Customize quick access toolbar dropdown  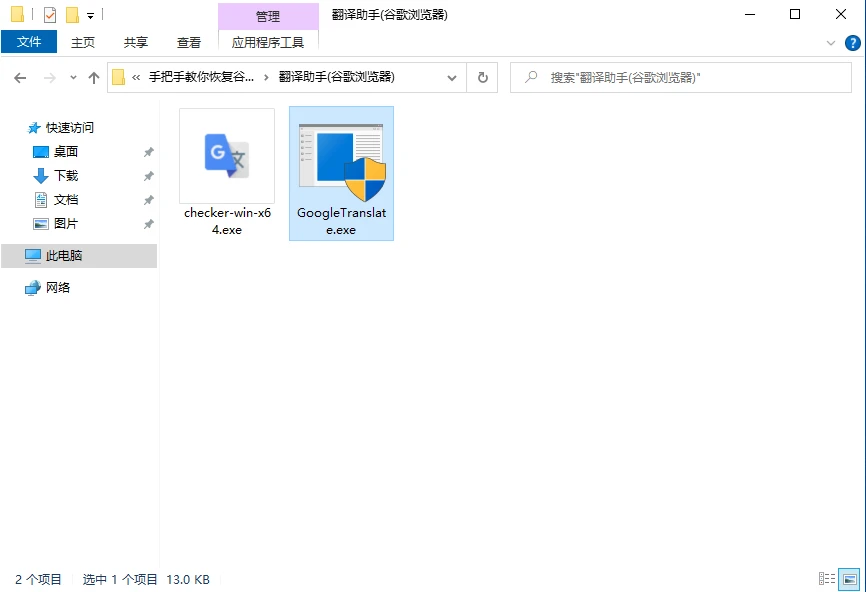tap(91, 15)
